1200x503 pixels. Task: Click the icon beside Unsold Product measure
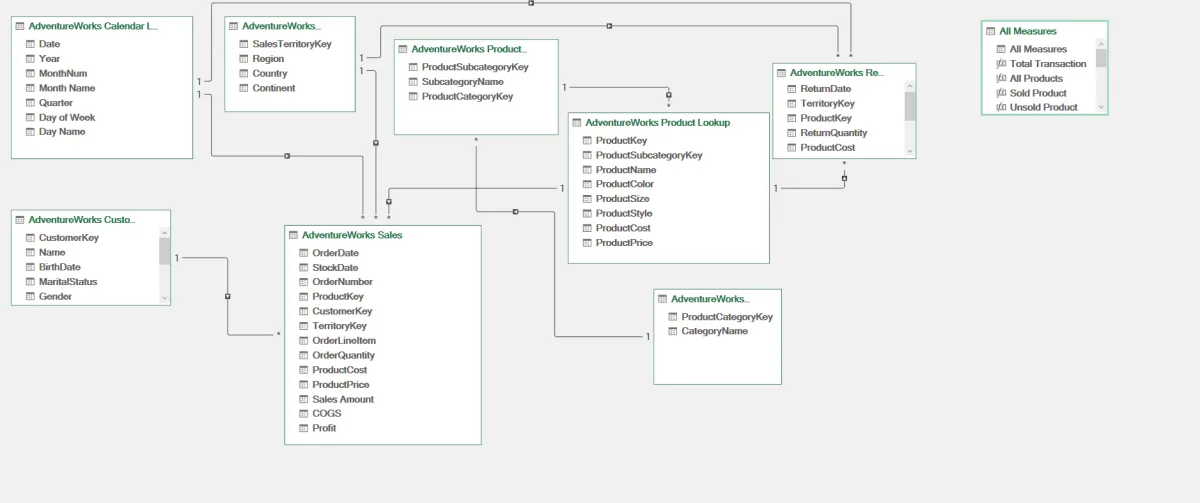(1001, 107)
